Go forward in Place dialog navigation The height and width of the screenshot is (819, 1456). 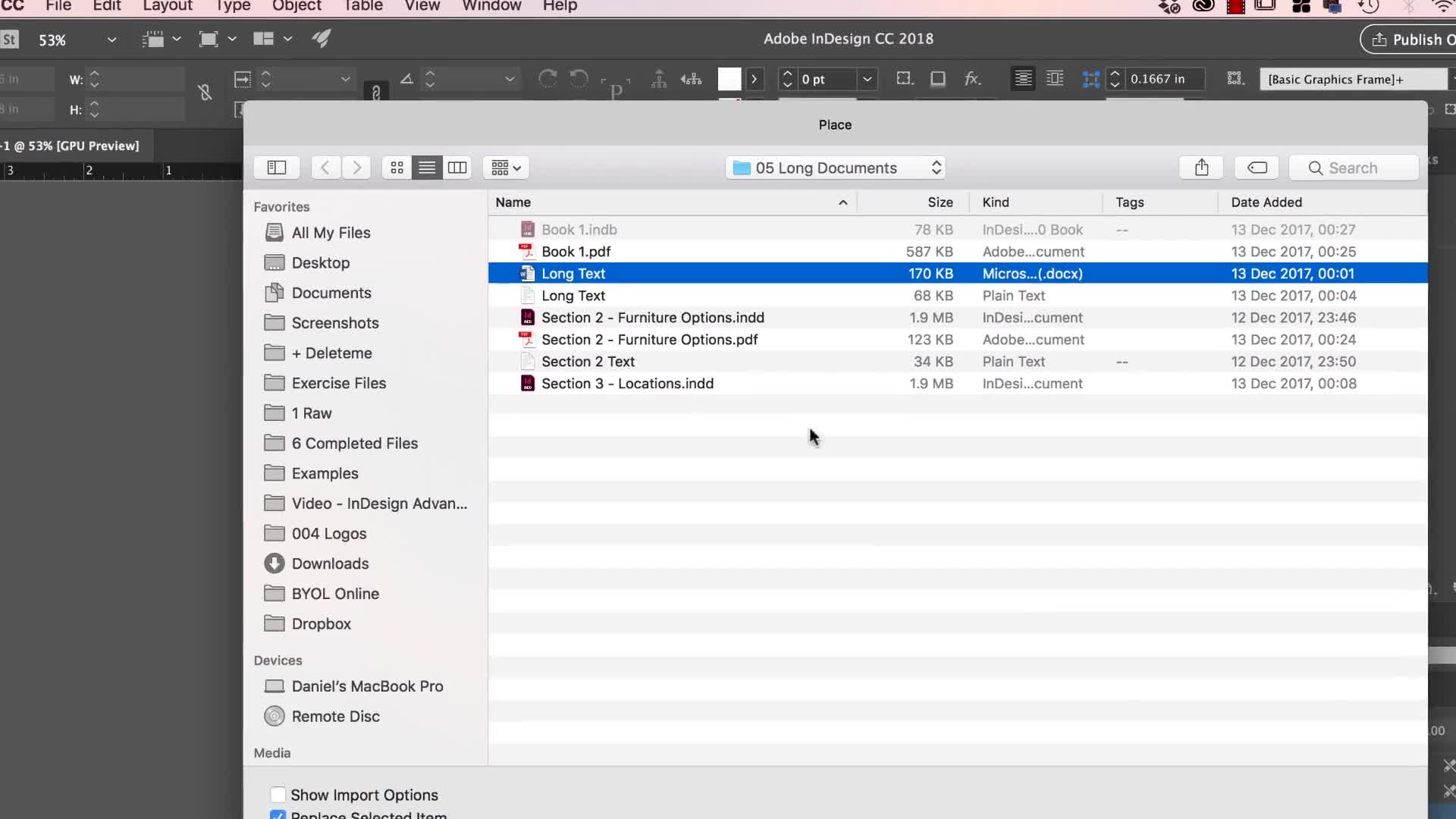[356, 168]
